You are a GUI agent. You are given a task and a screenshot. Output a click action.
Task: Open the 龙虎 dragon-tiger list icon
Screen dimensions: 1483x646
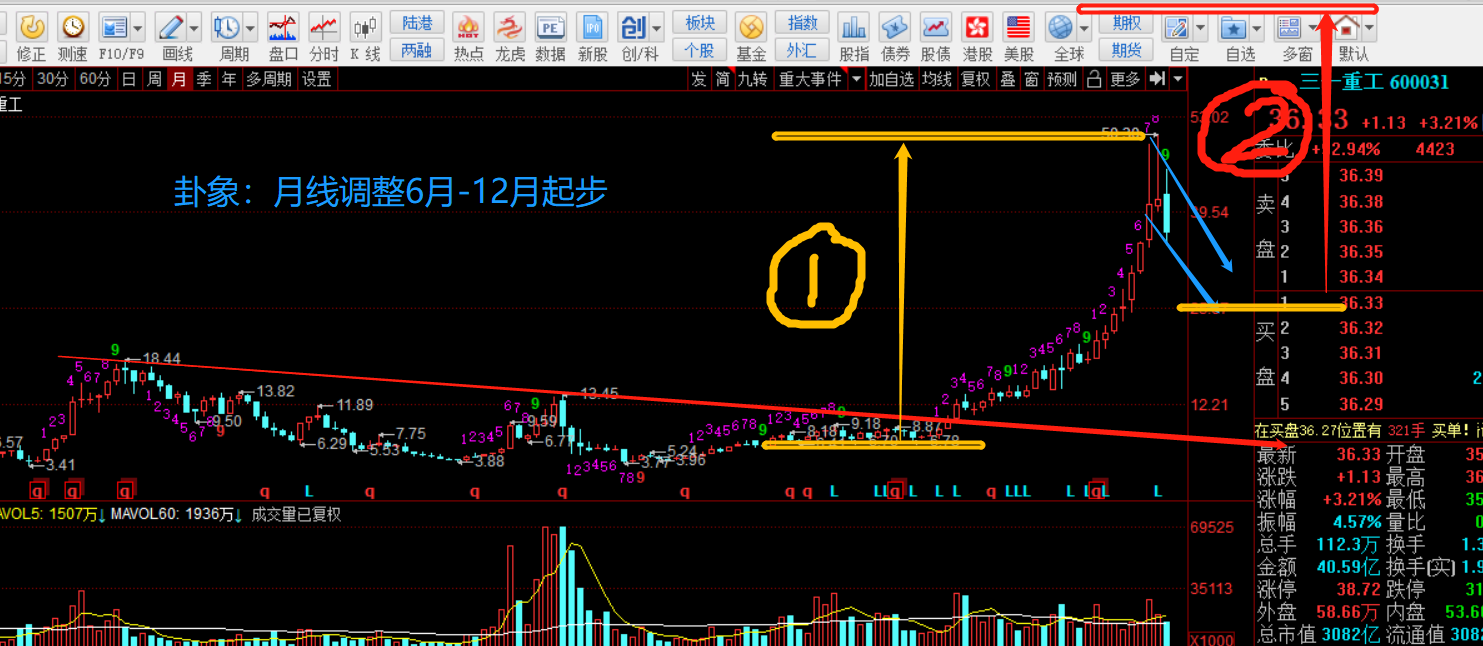[510, 27]
